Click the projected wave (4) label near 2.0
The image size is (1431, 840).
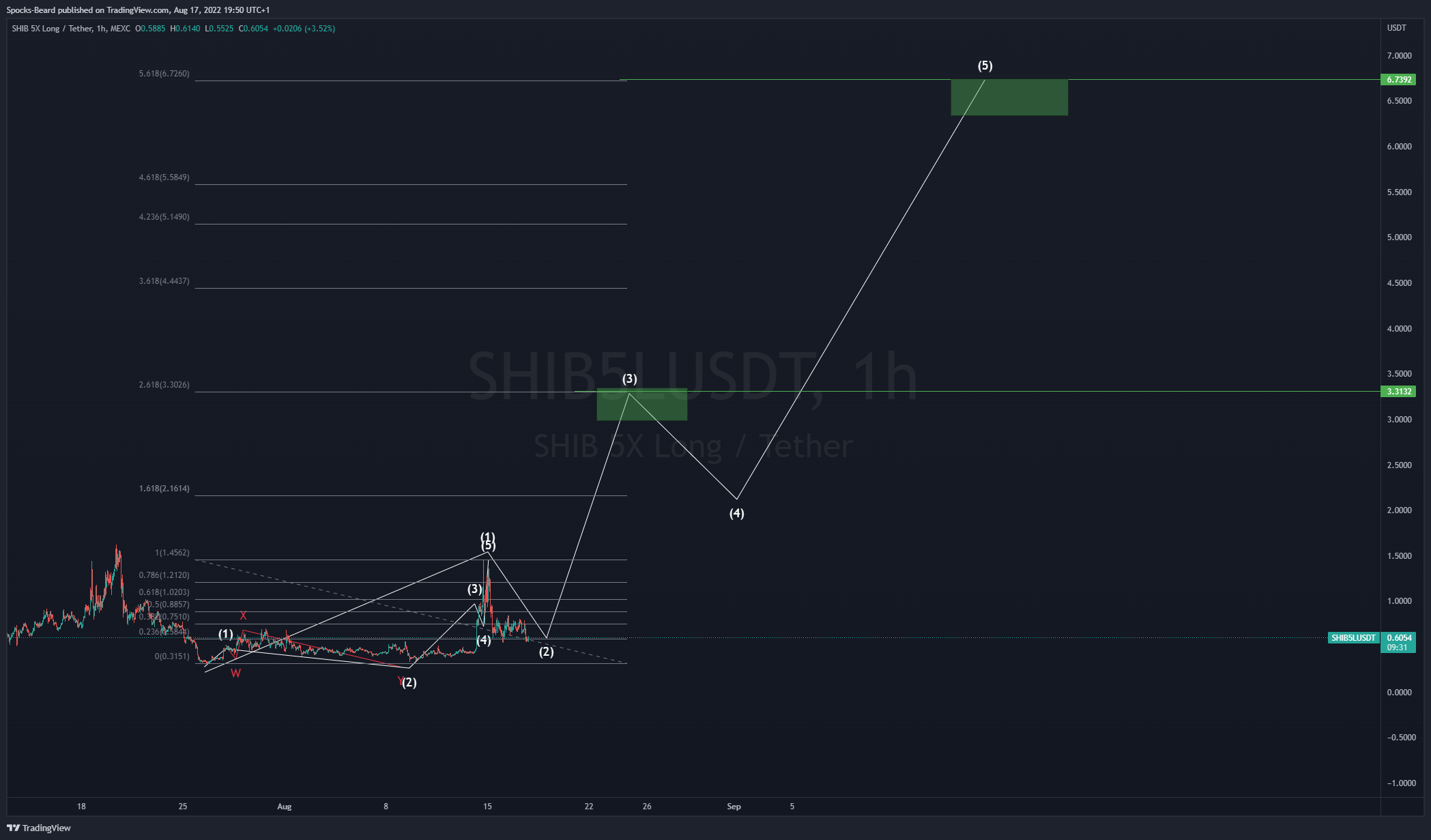[x=737, y=513]
